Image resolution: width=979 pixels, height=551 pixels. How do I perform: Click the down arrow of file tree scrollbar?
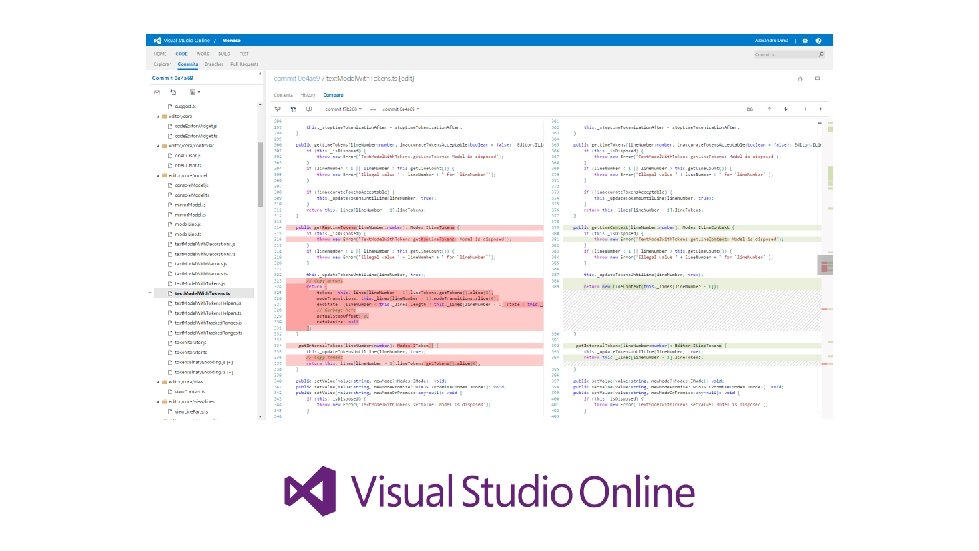coord(260,417)
